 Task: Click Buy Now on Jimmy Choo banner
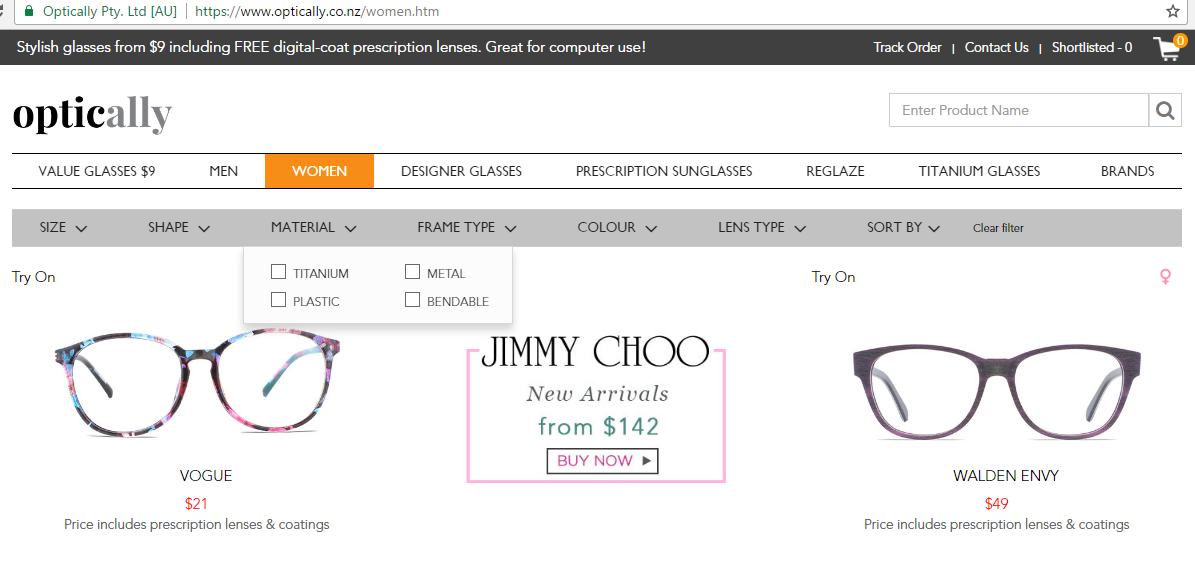coord(602,460)
